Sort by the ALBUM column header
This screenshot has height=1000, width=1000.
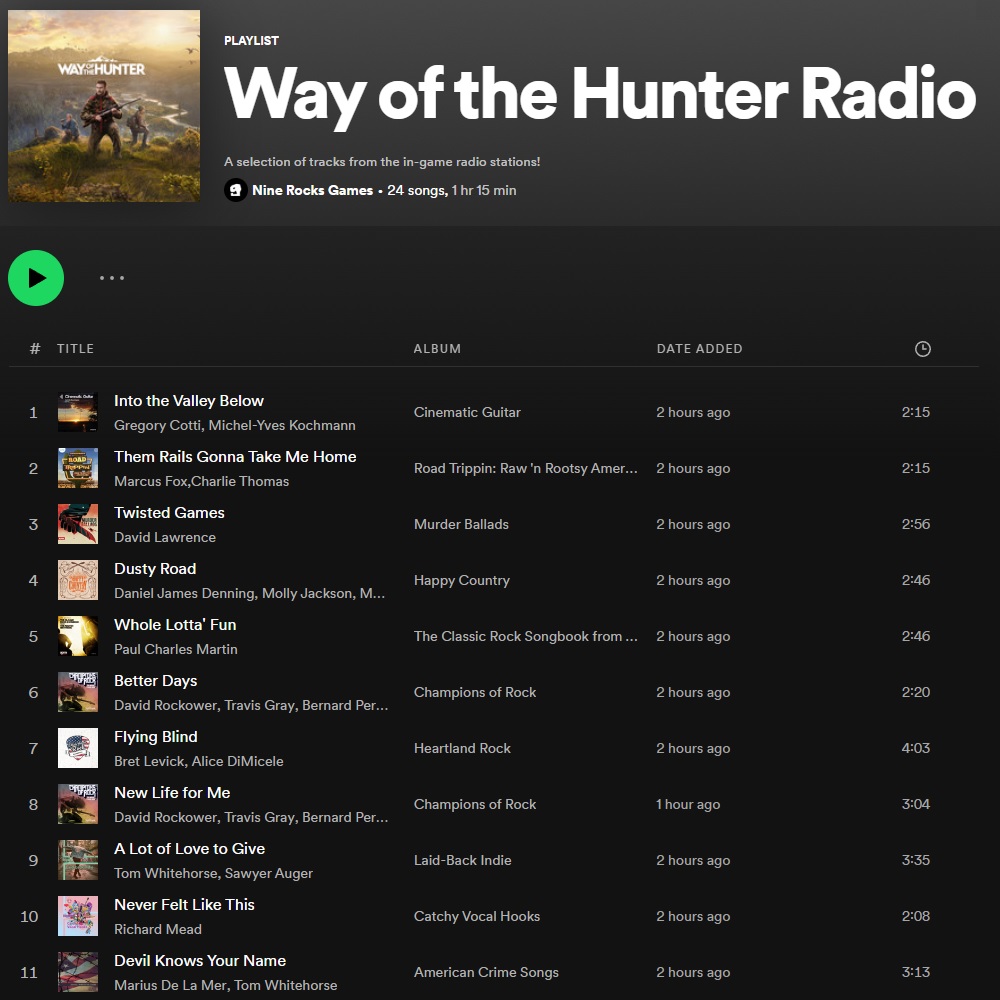[x=437, y=349]
